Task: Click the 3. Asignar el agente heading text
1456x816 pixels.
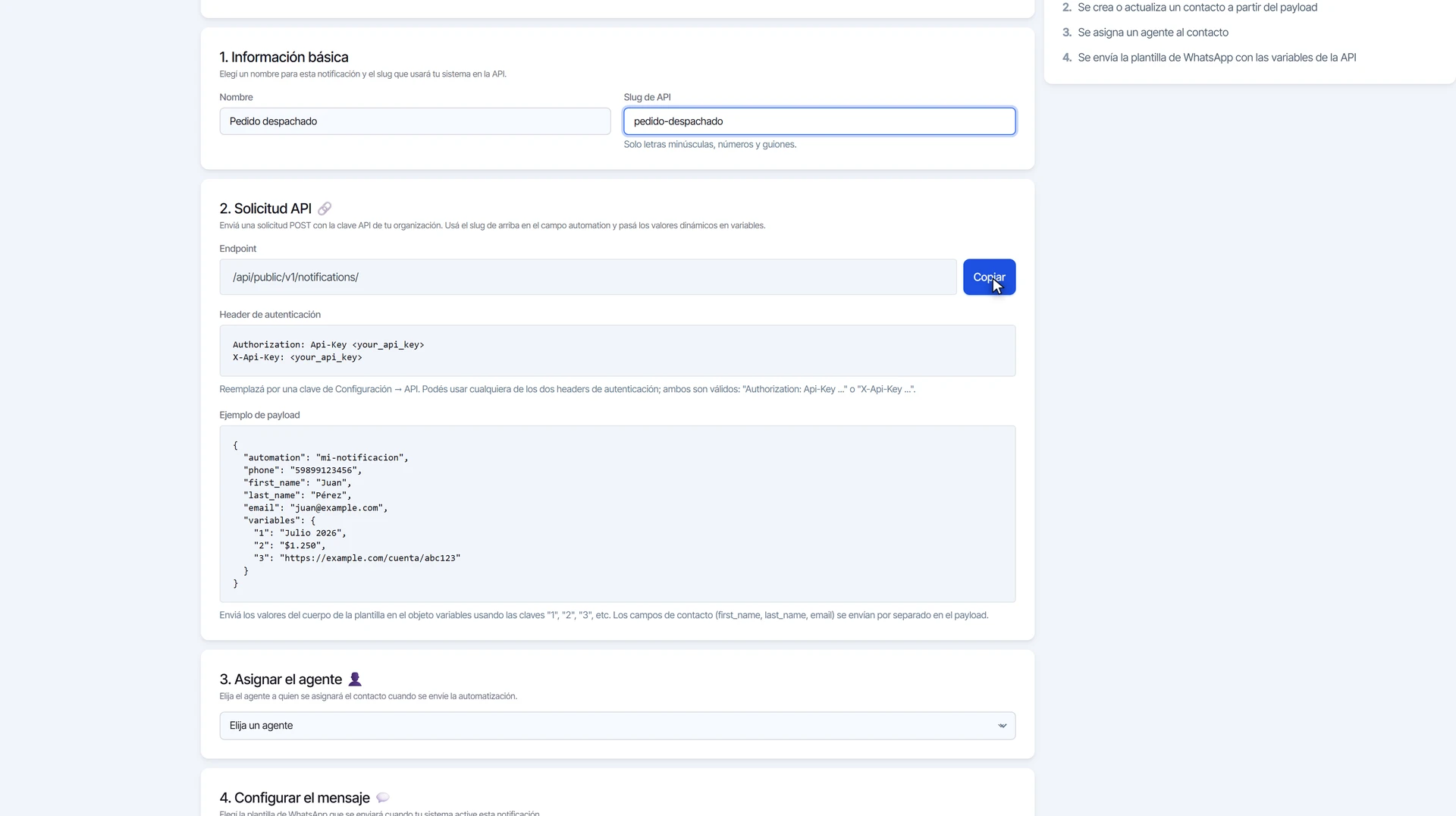Action: pyautogui.click(x=281, y=679)
